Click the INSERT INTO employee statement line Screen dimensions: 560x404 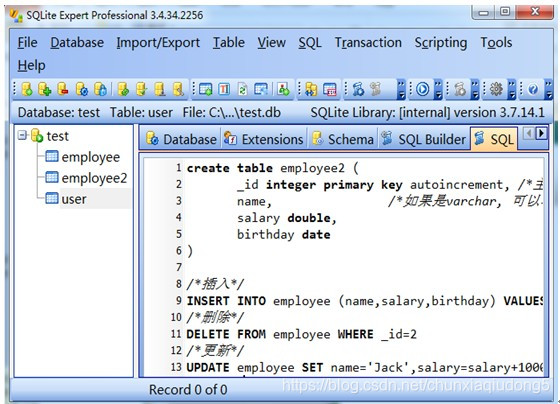364,301
